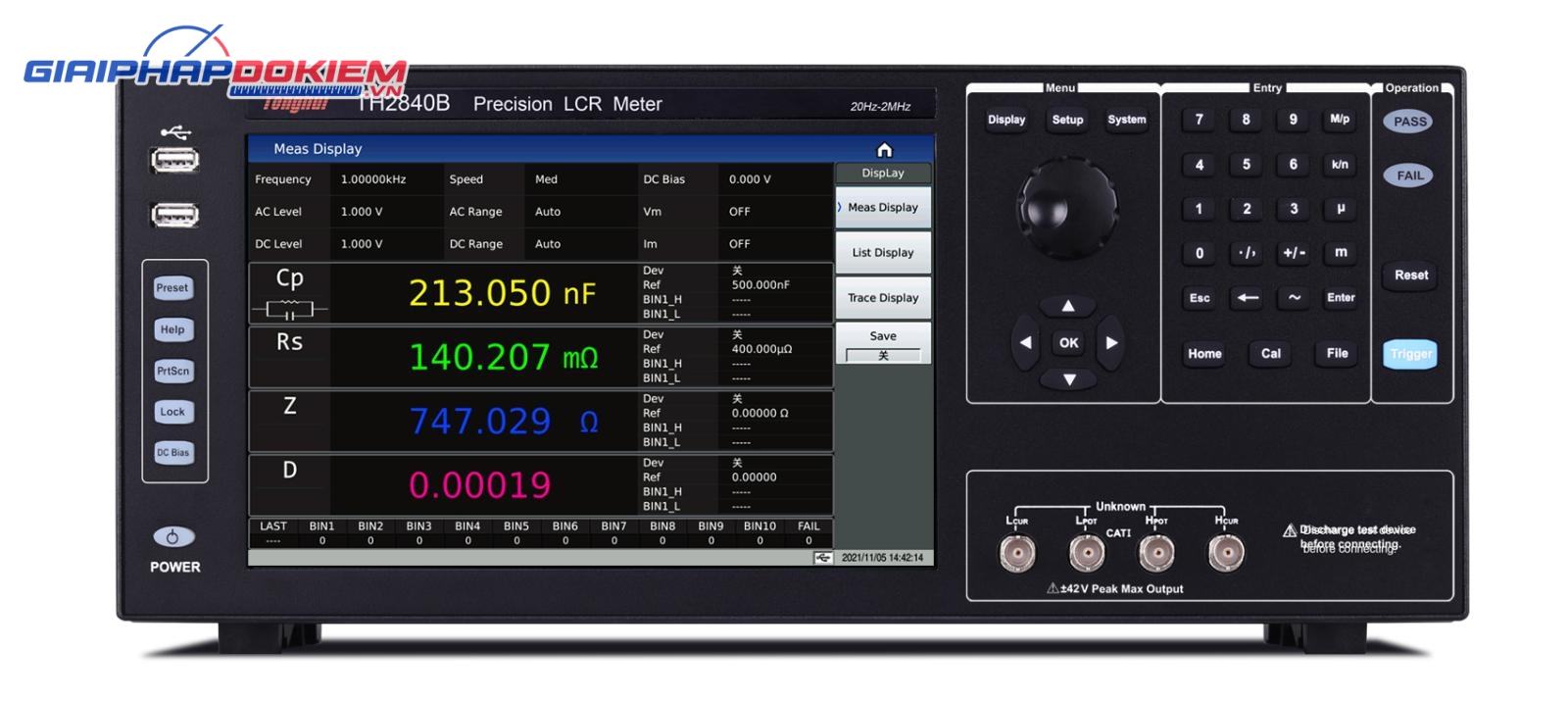Open the Setup menu key
Image resolution: width=1568 pixels, height=701 pixels.
click(x=1067, y=120)
